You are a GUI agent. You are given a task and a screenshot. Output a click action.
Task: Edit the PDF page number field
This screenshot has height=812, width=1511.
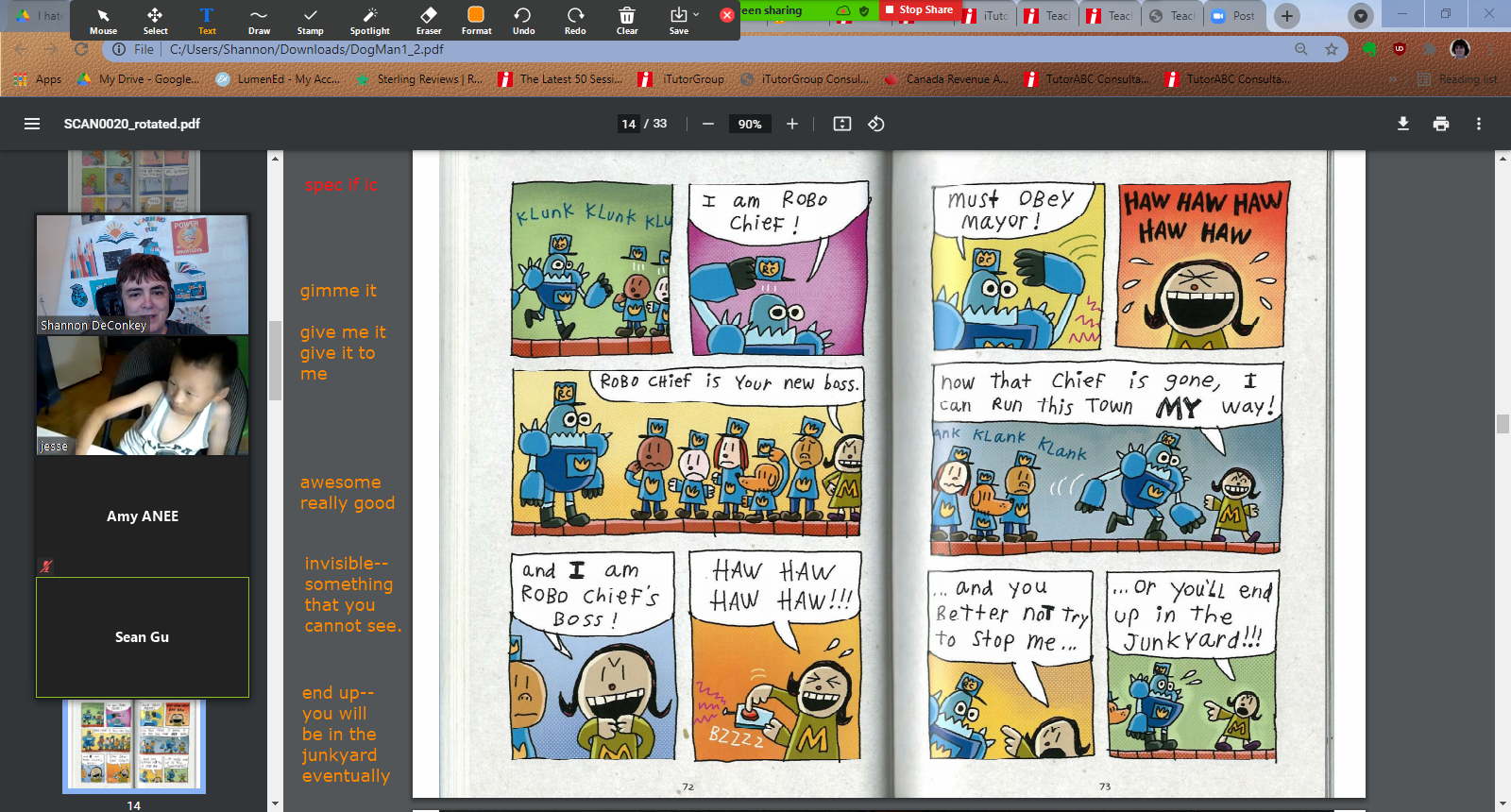[629, 124]
